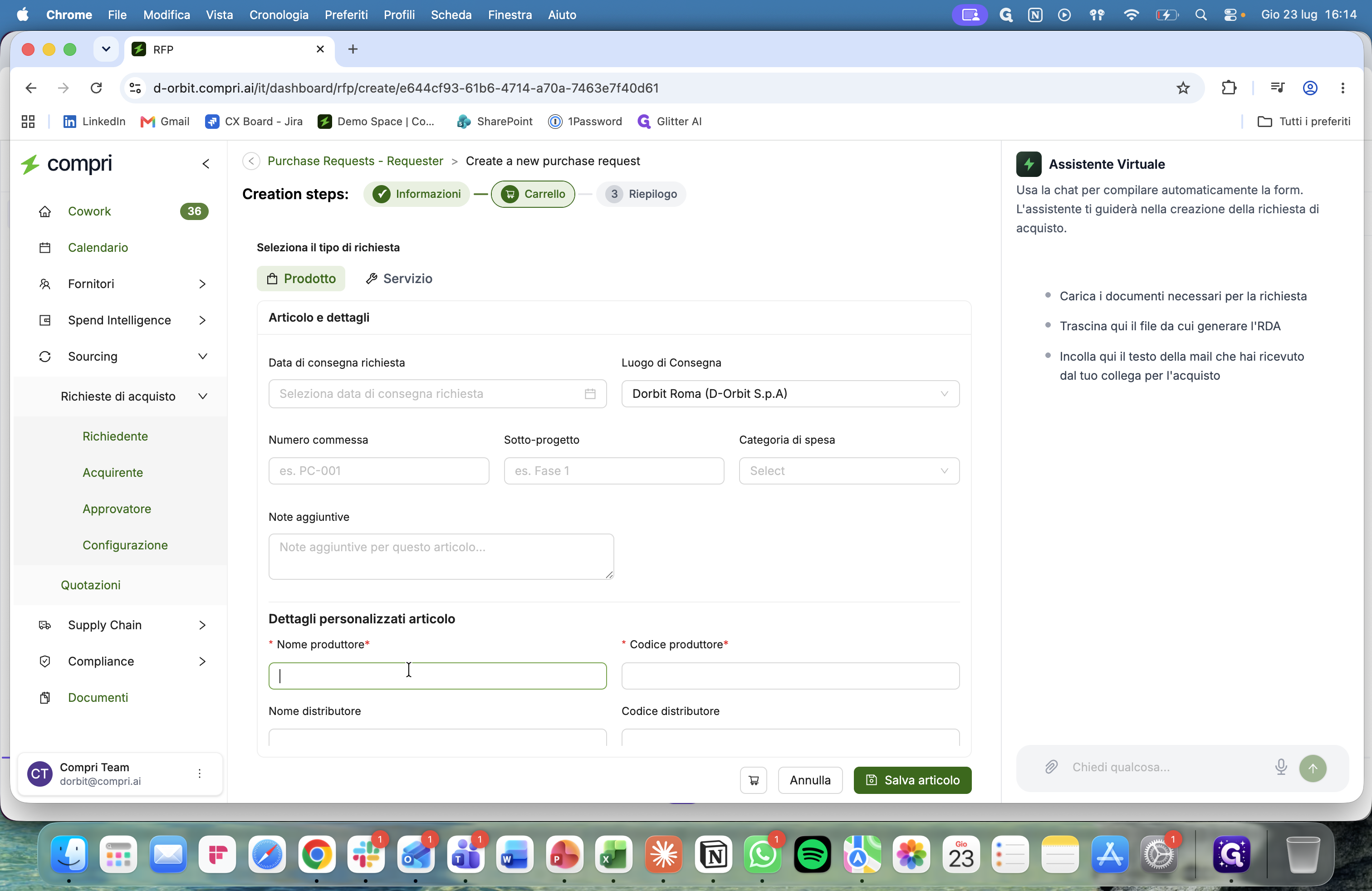
Task: Click the Codice produttore input field
Action: tap(790, 676)
